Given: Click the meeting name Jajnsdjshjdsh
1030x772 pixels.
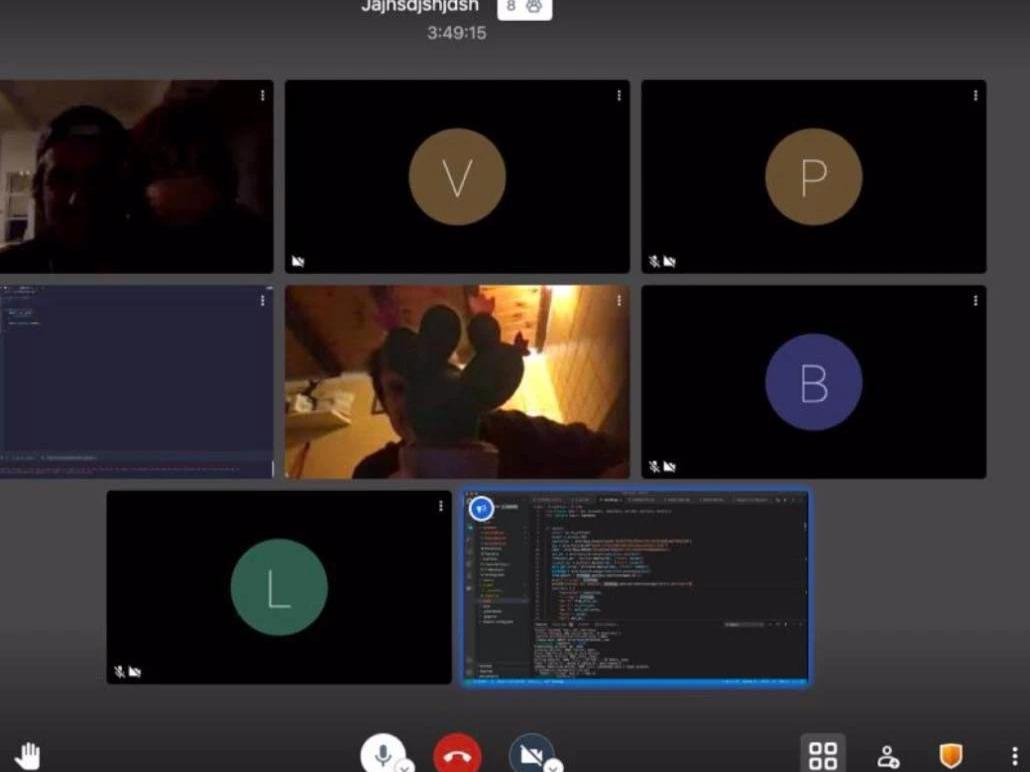Looking at the screenshot, I should (420, 7).
